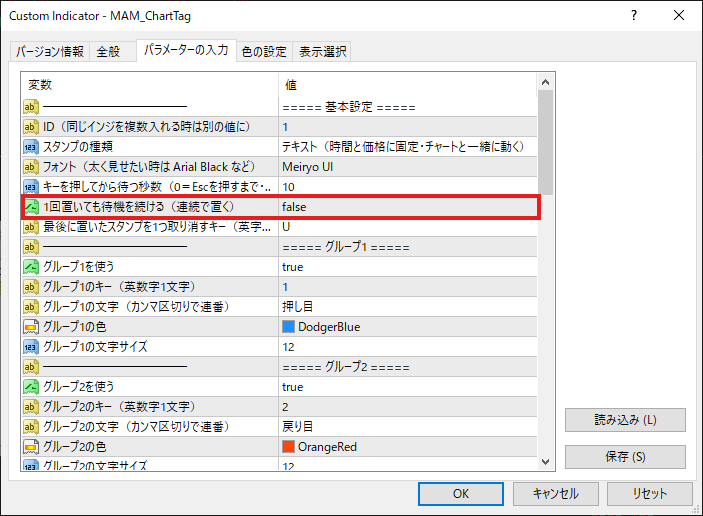Click the help question mark in title bar
Image resolution: width=703 pixels, height=516 pixels.
pos(634,16)
